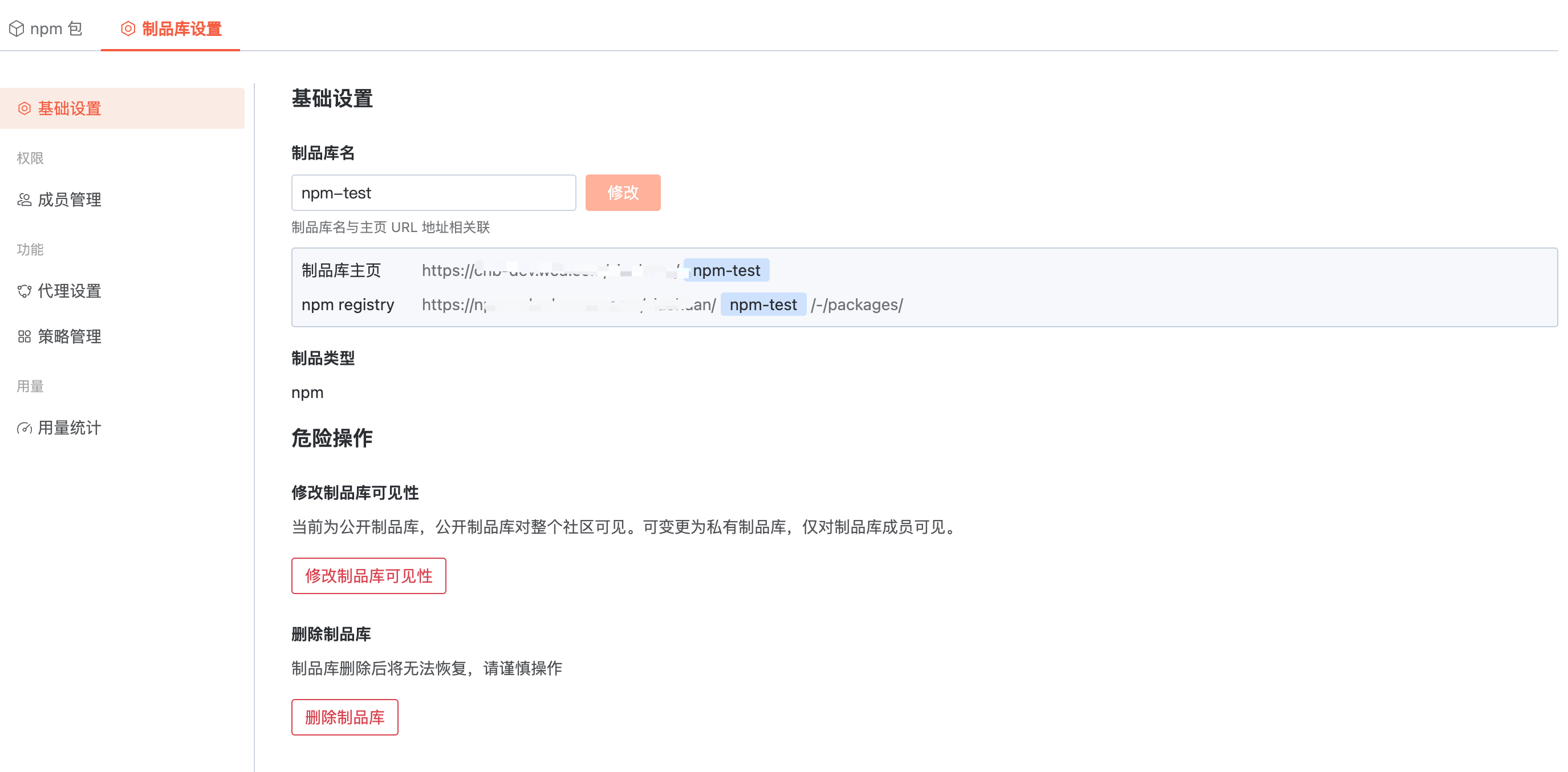Click the 代理设置 proxy icon
Screen dimensions: 1568x772
click(25, 291)
